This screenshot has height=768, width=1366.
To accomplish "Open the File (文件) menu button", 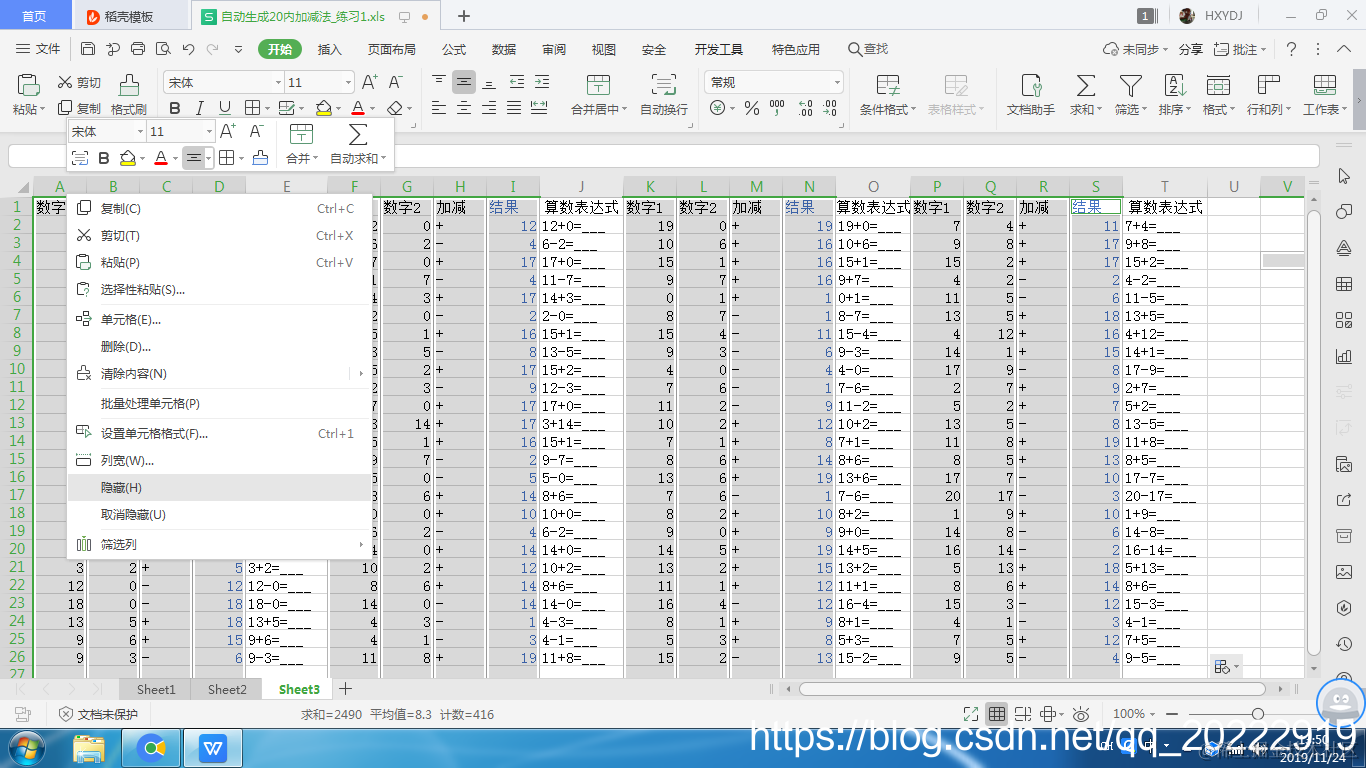I will 39,49.
